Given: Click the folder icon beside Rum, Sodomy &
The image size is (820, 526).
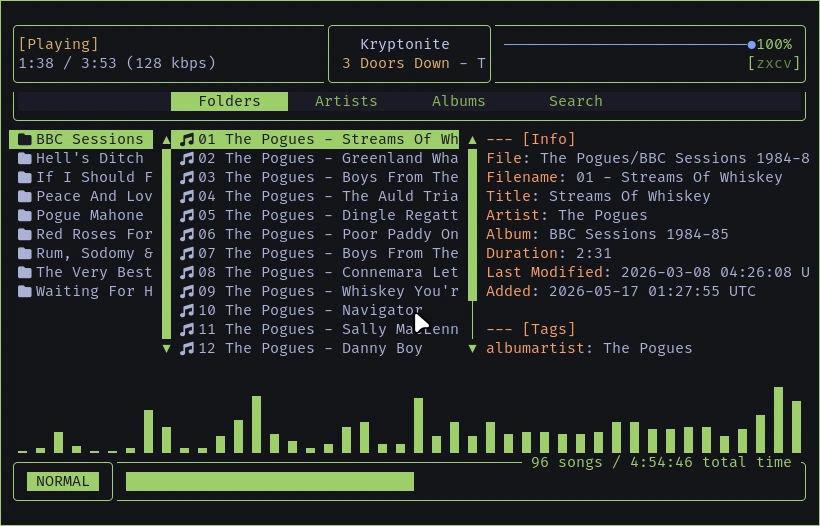Looking at the screenshot, I should [25, 254].
